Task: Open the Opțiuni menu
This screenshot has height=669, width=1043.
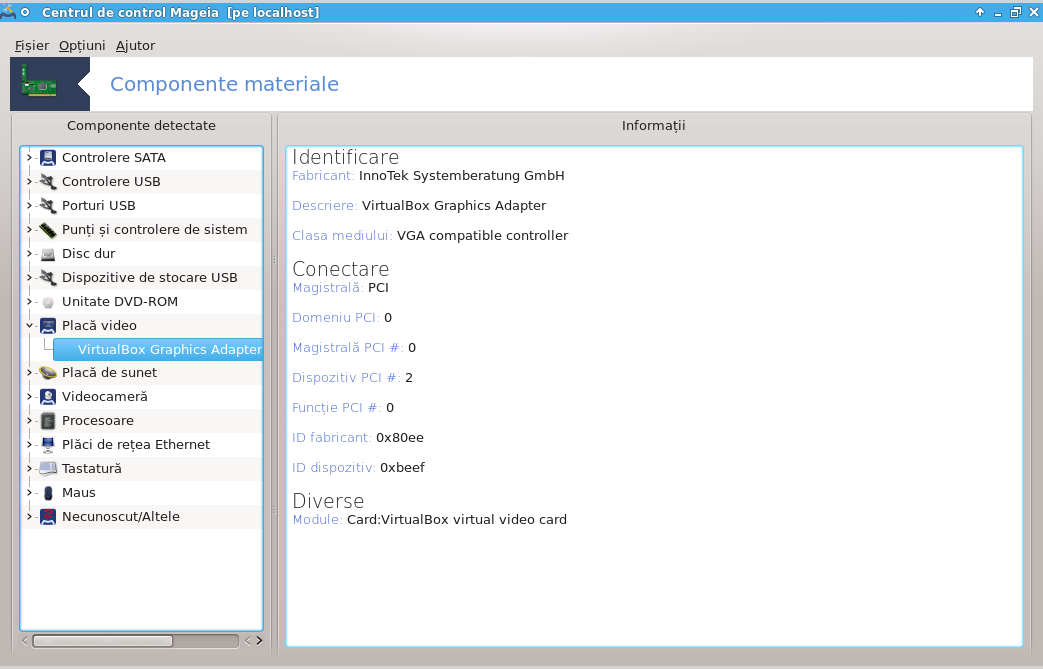Action: (82, 46)
